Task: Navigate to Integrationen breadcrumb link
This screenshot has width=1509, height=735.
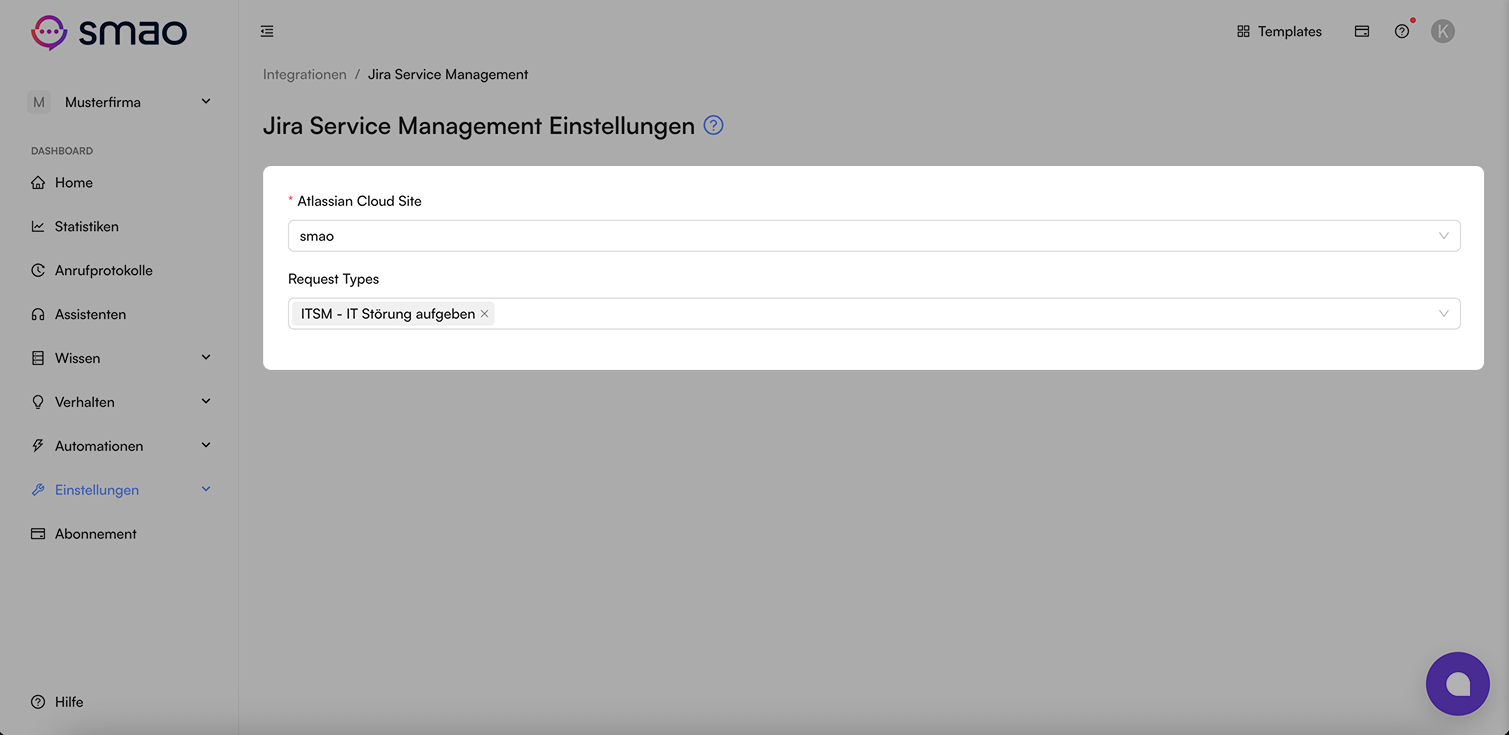Action: tap(305, 75)
